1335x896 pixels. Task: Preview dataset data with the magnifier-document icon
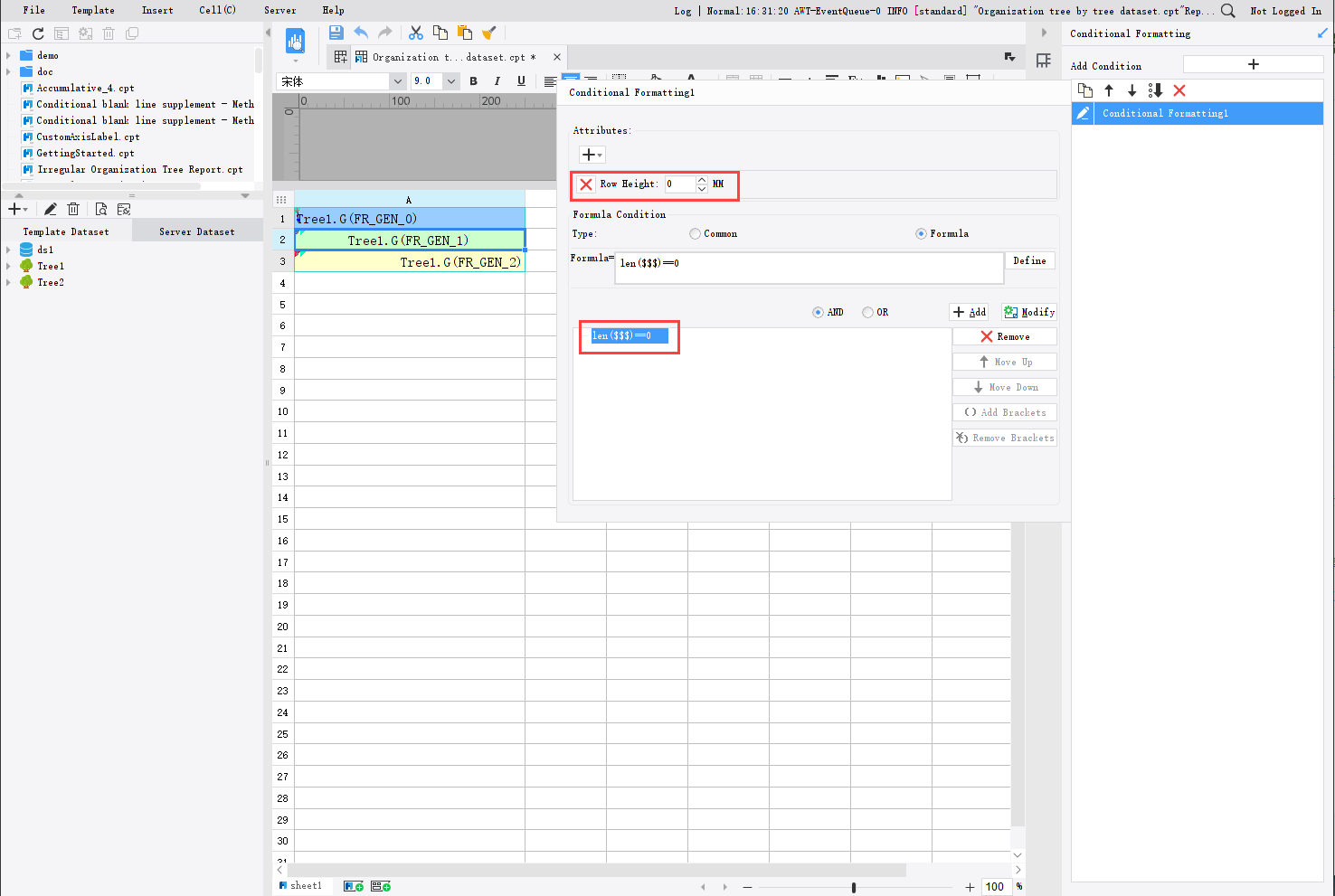pos(100,208)
